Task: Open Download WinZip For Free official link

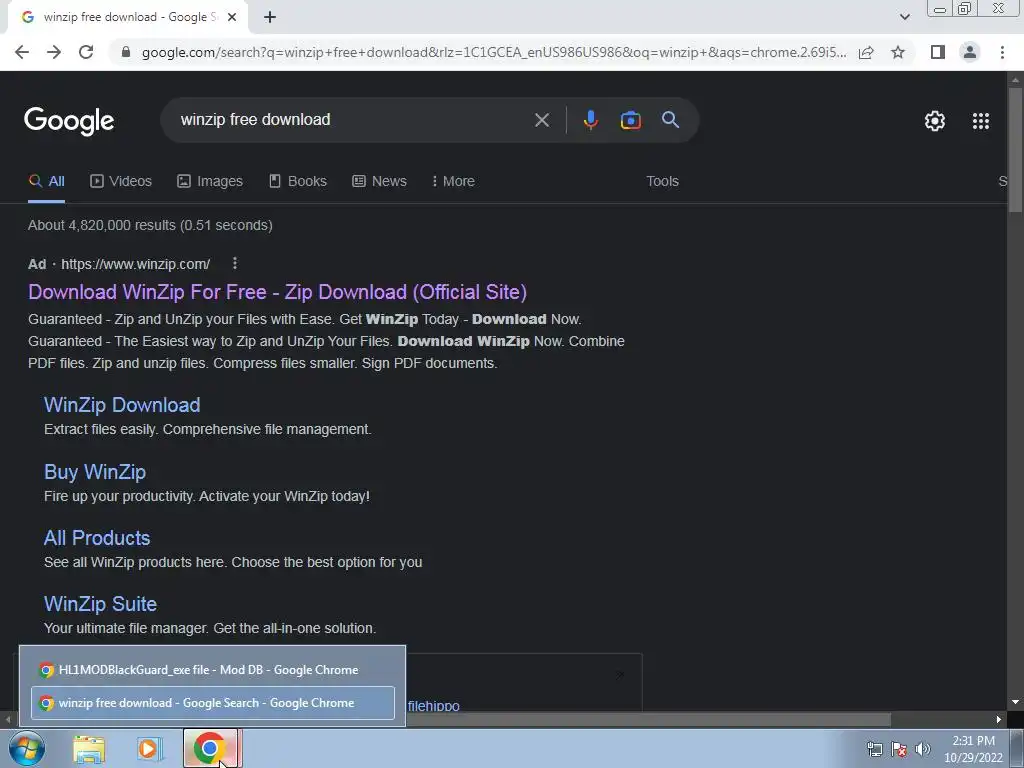Action: click(x=278, y=292)
